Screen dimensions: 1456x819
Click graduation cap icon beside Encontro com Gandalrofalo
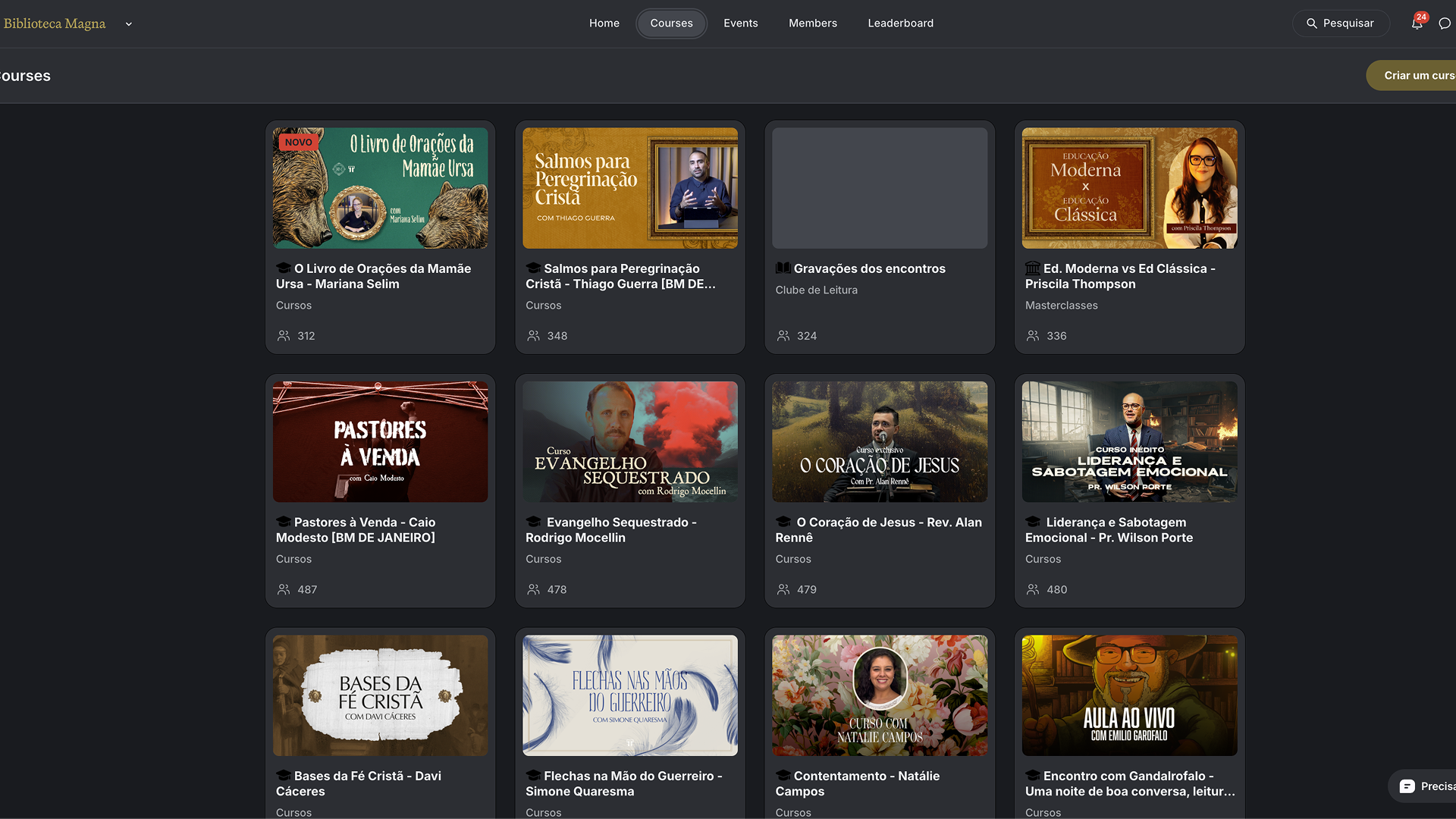(1033, 776)
